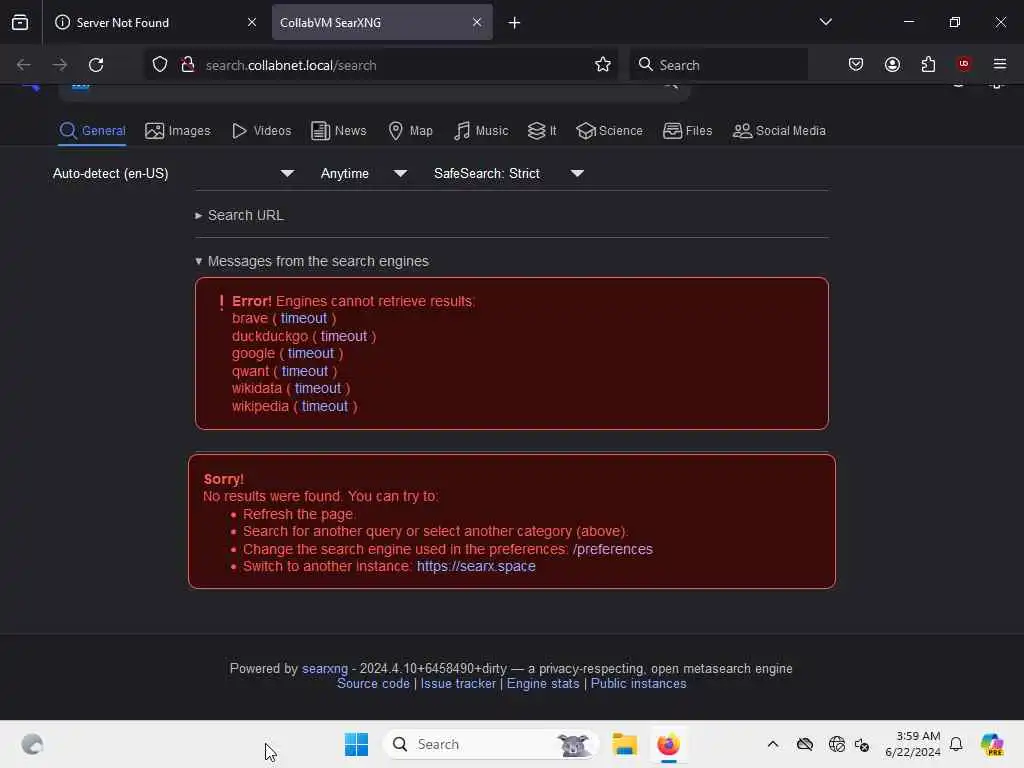Open Public instances footer link
The image size is (1024, 768).
click(x=639, y=684)
